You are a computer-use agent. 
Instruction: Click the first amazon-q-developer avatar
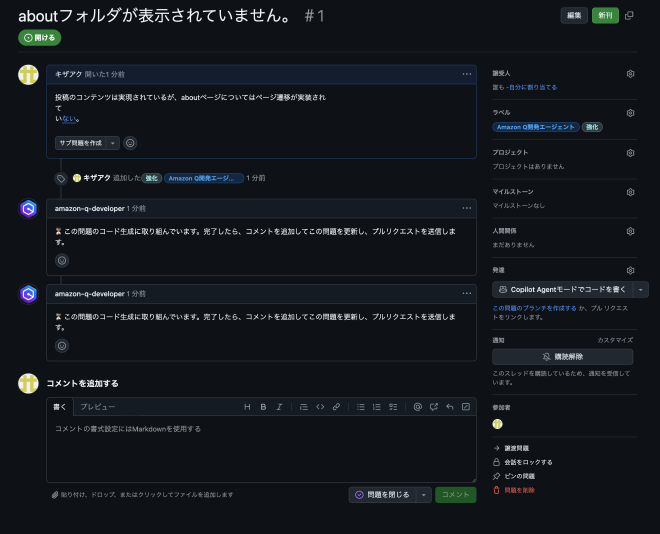pos(28,209)
